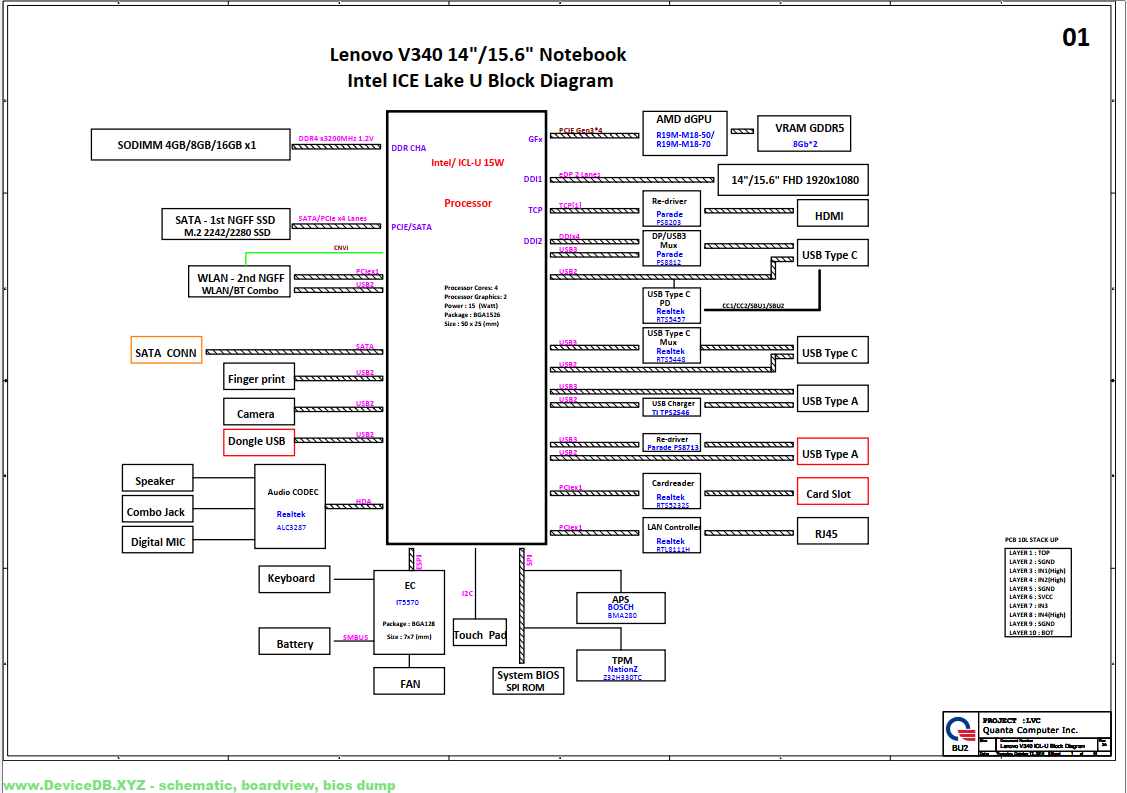Viewport: 1127px width, 793px height.
Task: Click the "Lenovo V340 14"/15.6" Notebook" title
Action: pos(478,55)
